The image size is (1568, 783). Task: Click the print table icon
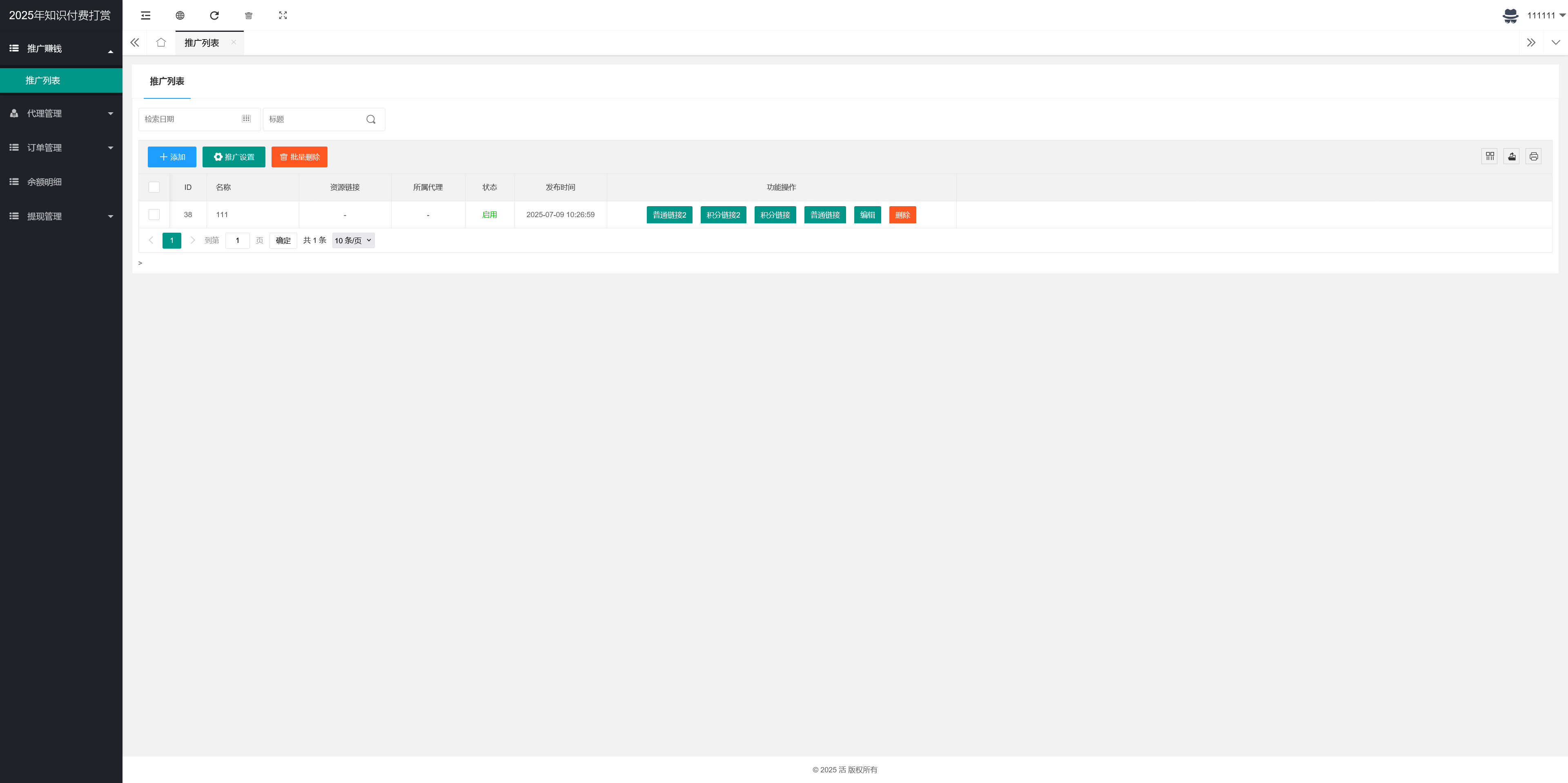click(1533, 156)
